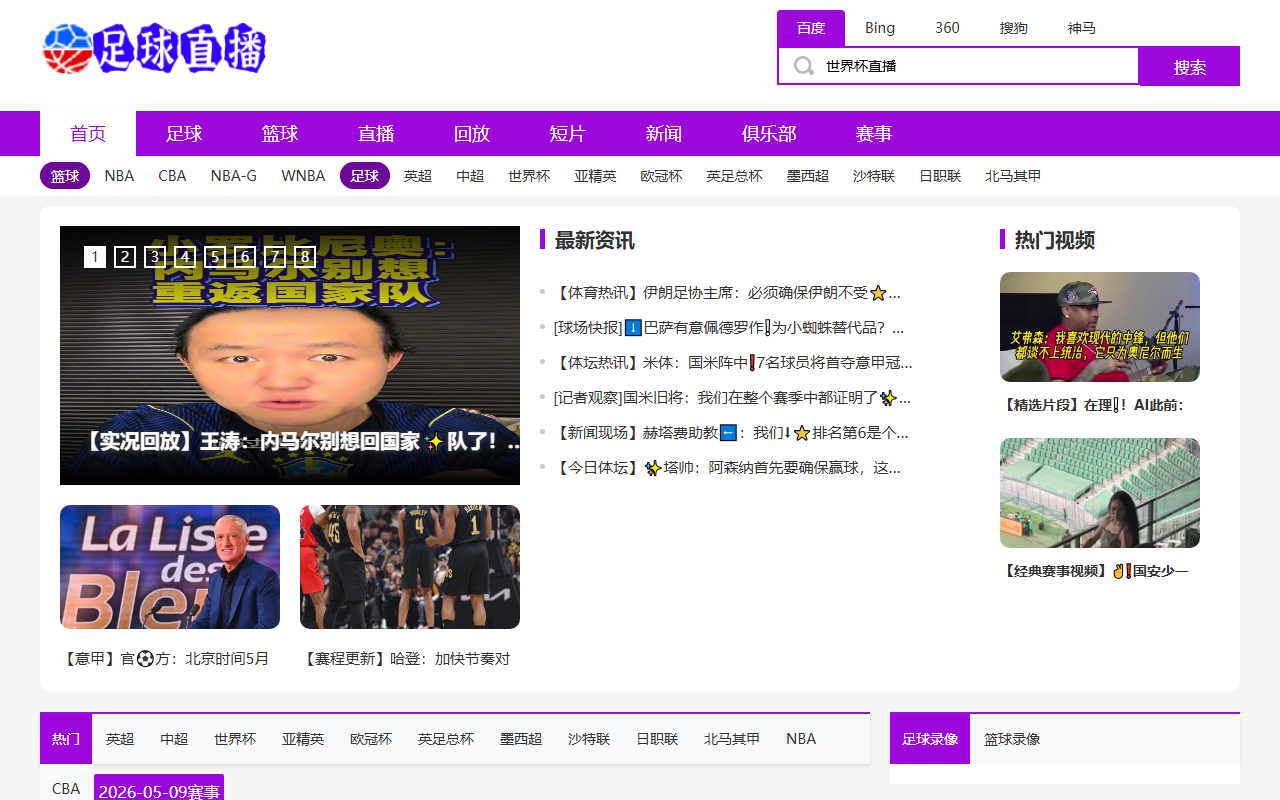Screen dimensions: 1280x800
Task: Select the 中超 tab in schedule panel
Action: click(174, 739)
